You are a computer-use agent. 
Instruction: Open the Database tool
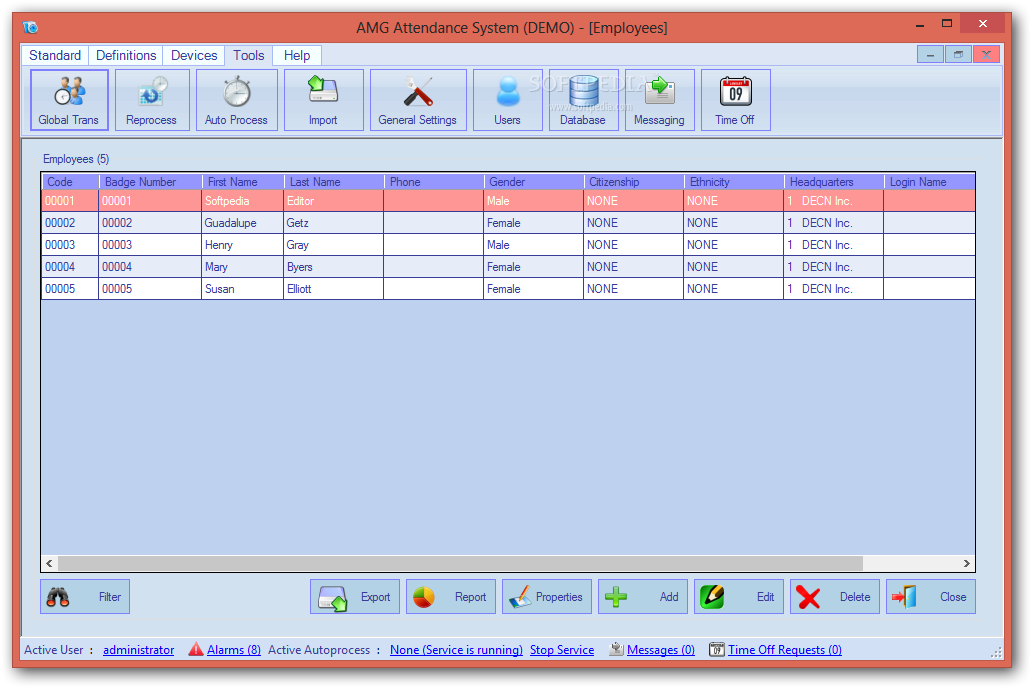point(583,100)
